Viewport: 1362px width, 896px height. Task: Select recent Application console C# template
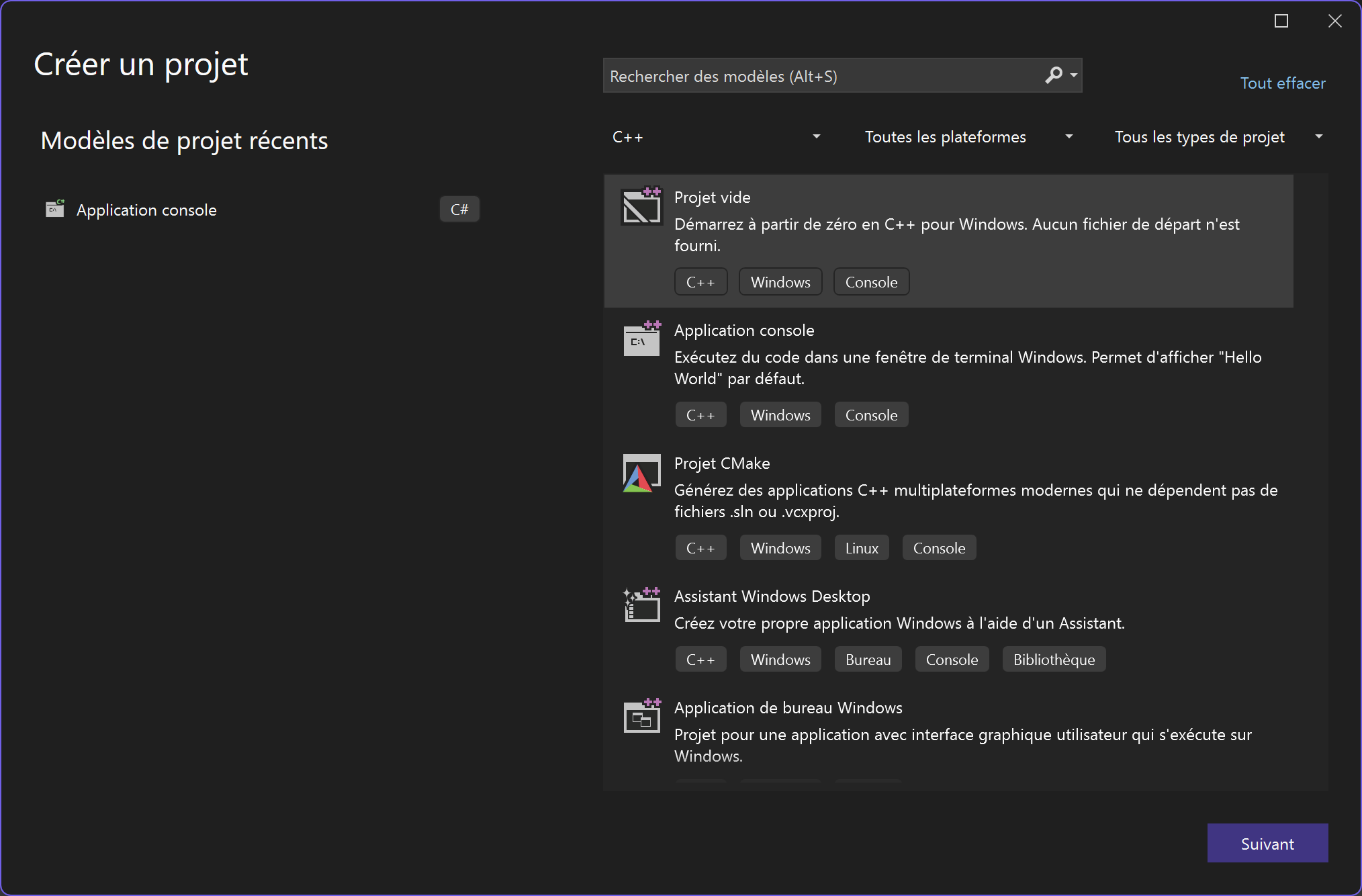click(x=146, y=210)
